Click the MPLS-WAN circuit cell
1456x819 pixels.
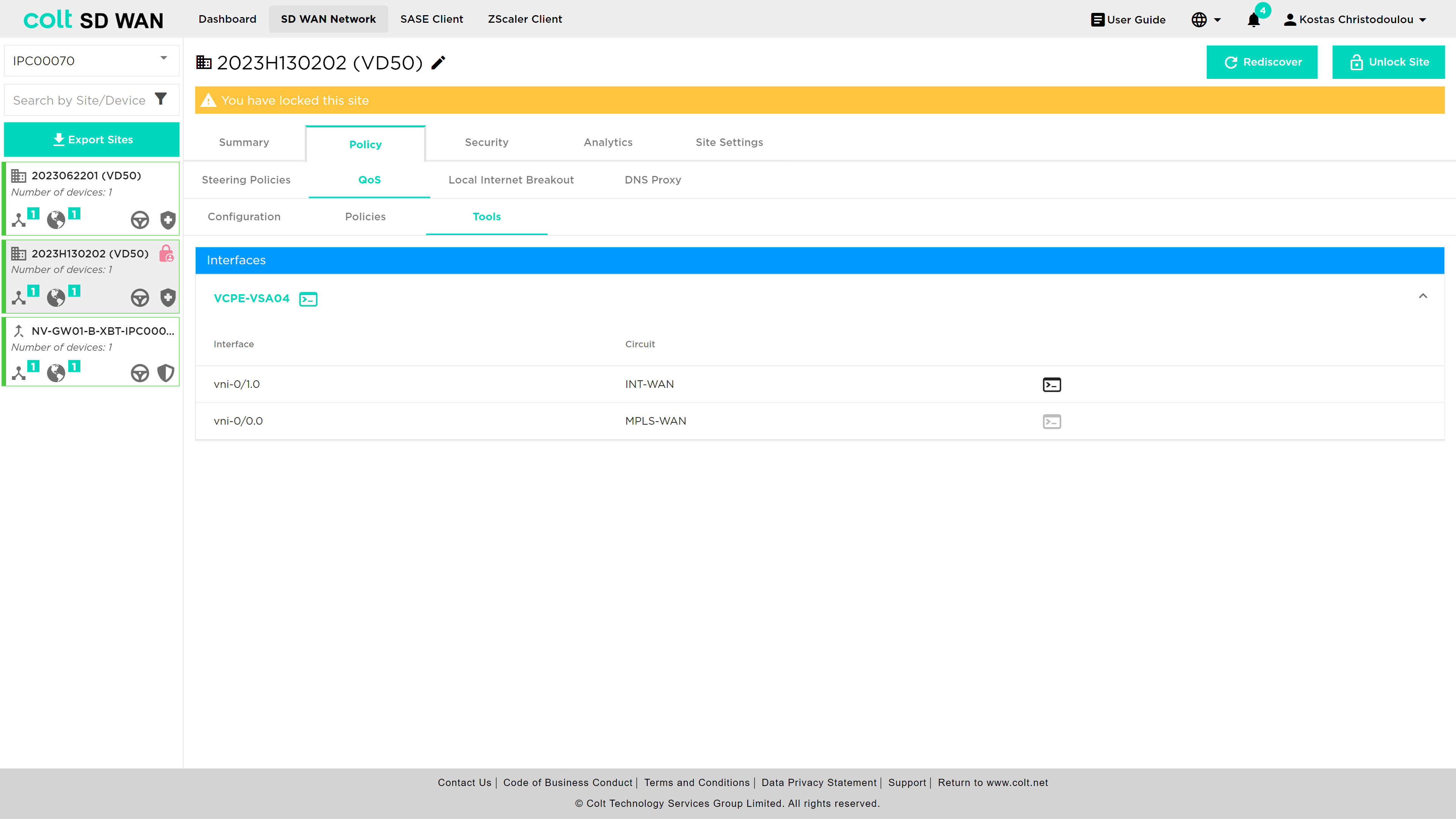coord(656,421)
